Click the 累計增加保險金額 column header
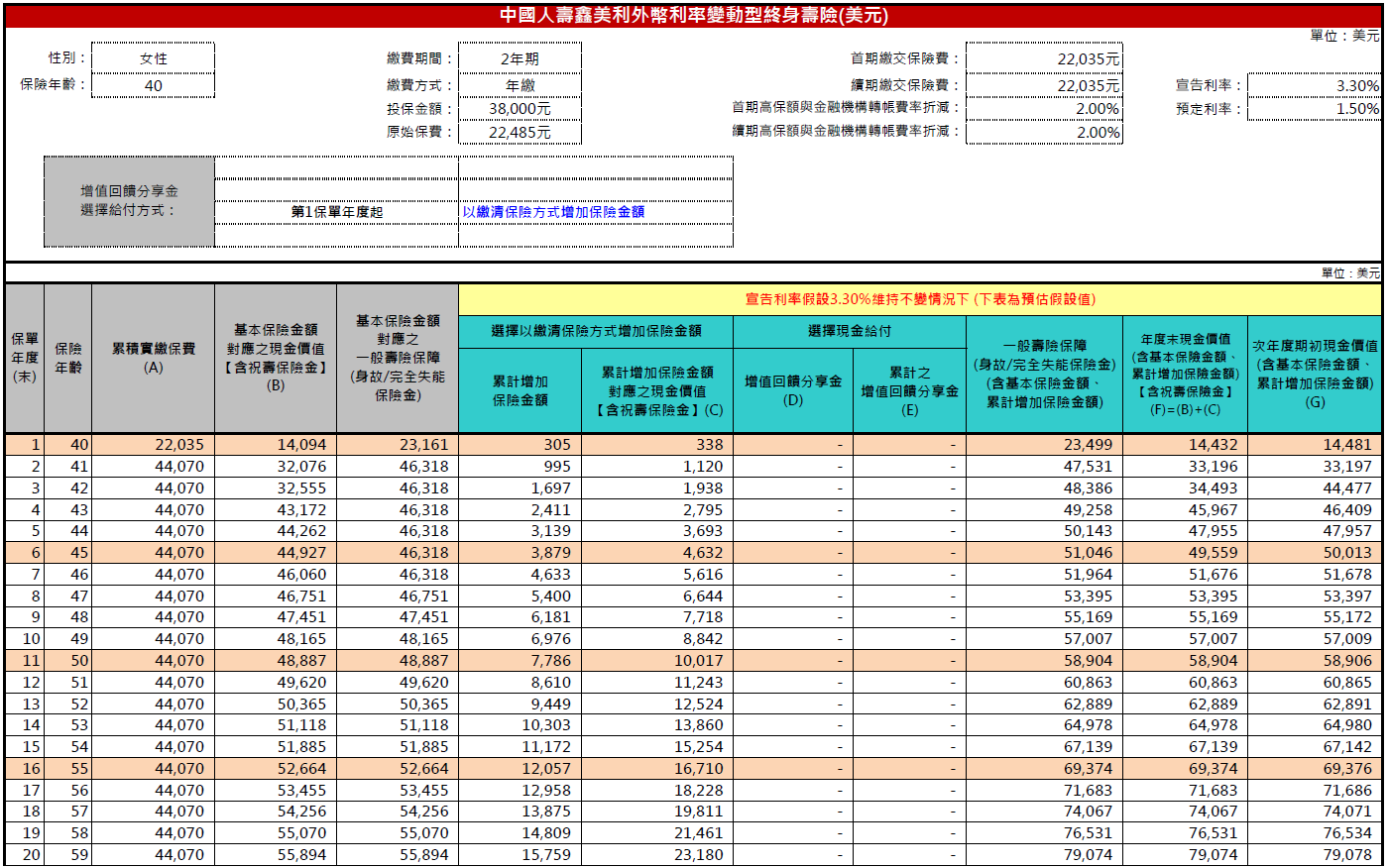The height and width of the screenshot is (868, 1389). (x=521, y=390)
